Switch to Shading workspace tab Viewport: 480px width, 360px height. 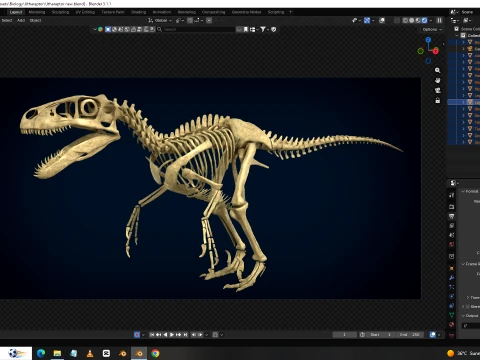[x=138, y=12]
